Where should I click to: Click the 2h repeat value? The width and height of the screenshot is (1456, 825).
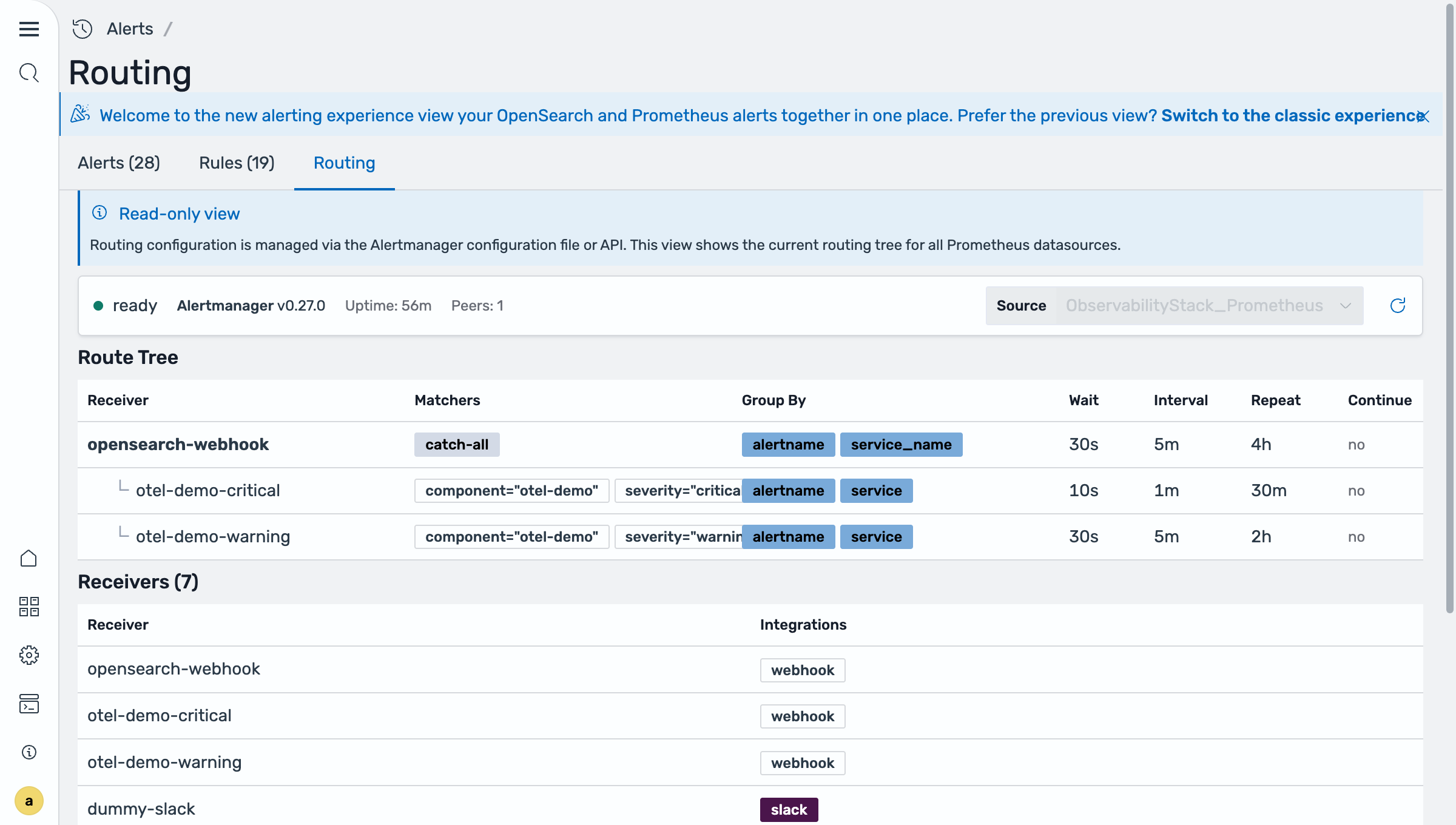click(x=1261, y=536)
